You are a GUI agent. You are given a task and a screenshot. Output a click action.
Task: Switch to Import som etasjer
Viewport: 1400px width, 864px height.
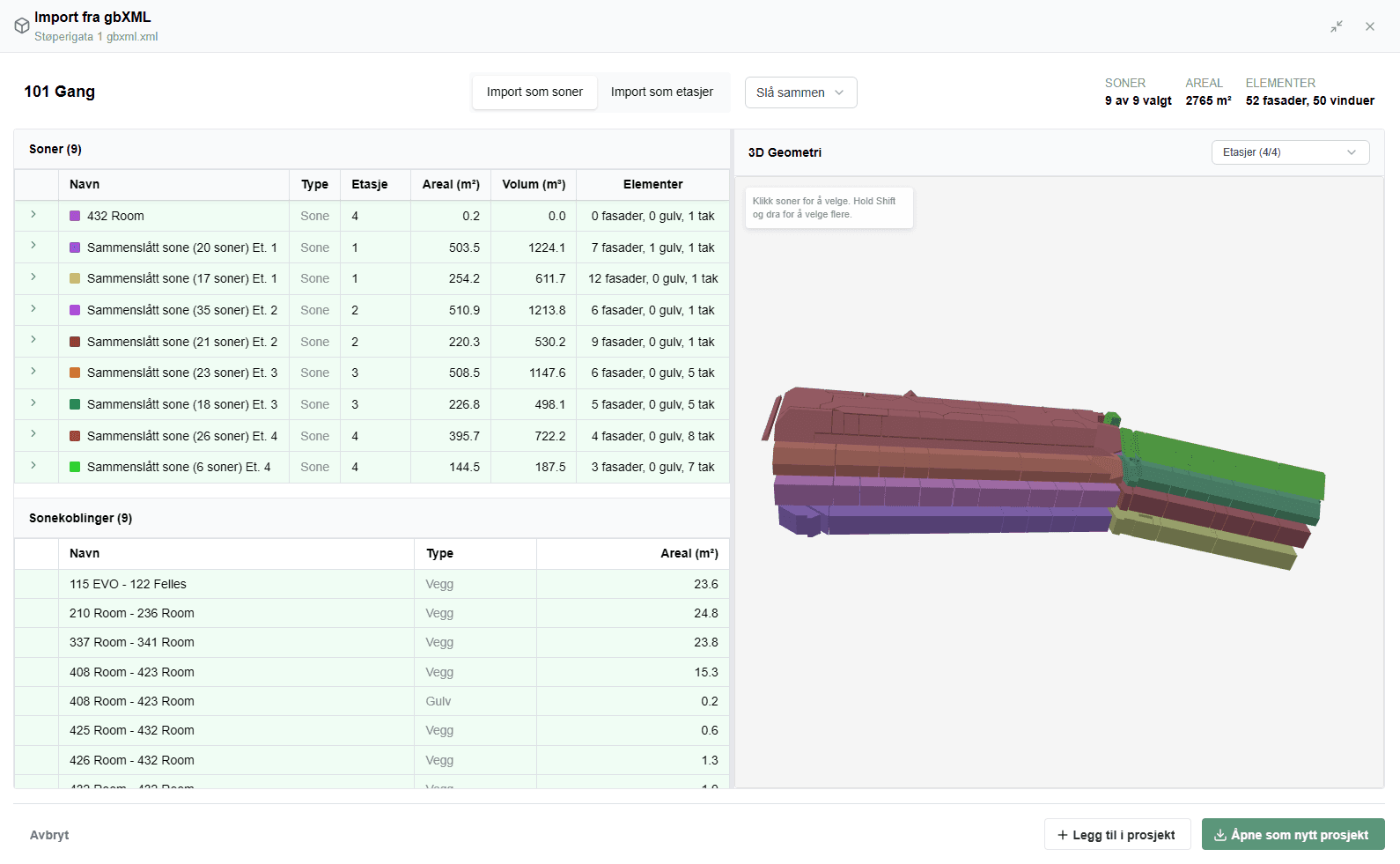pyautogui.click(x=662, y=92)
